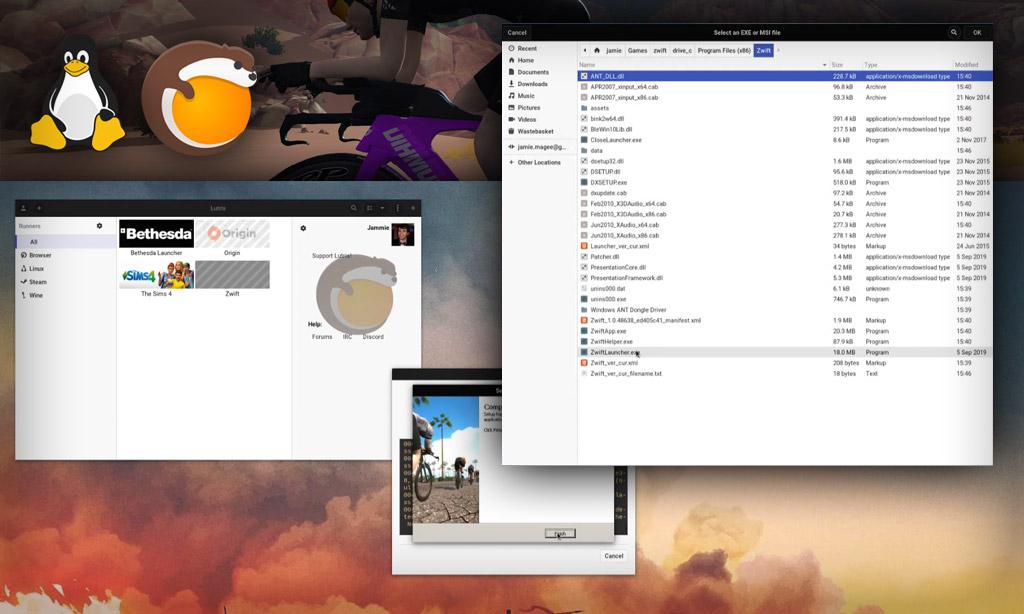Viewport: 1024px width, 614px height.
Task: Select the Zwift game tile in Lutris
Action: (x=232, y=275)
